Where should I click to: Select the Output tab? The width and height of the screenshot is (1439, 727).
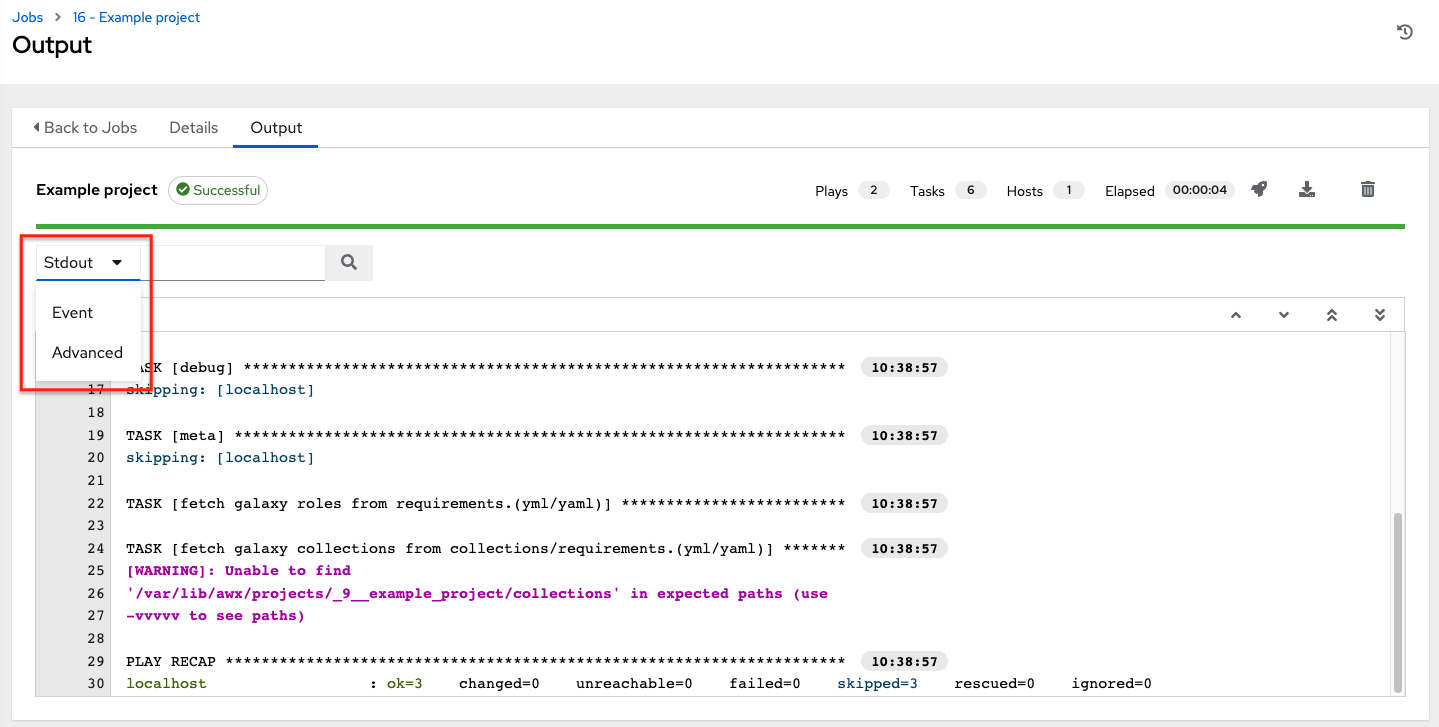pyautogui.click(x=275, y=127)
